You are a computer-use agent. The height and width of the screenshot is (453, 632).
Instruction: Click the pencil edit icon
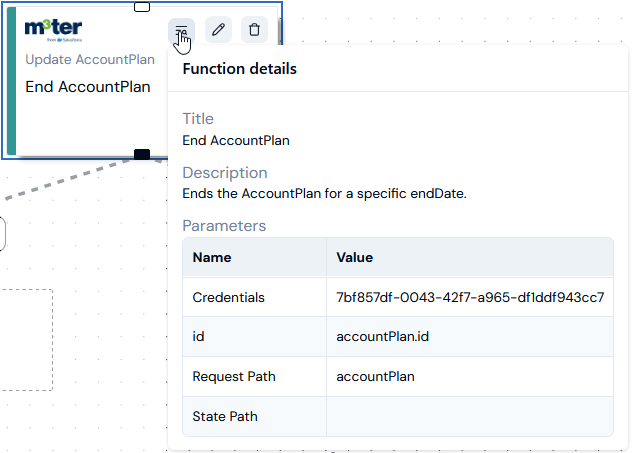pyautogui.click(x=218, y=30)
